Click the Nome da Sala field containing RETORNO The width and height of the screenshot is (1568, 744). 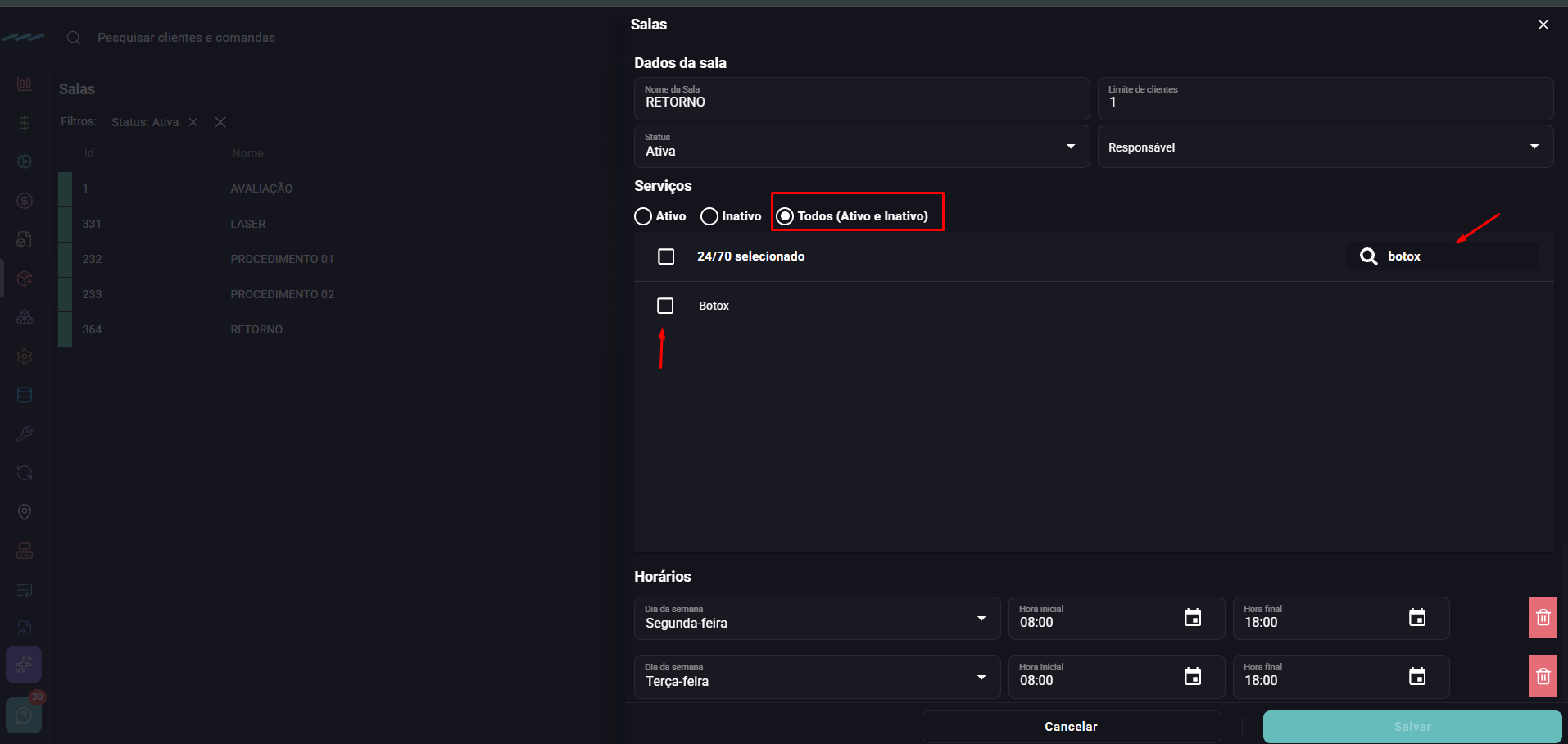point(862,98)
